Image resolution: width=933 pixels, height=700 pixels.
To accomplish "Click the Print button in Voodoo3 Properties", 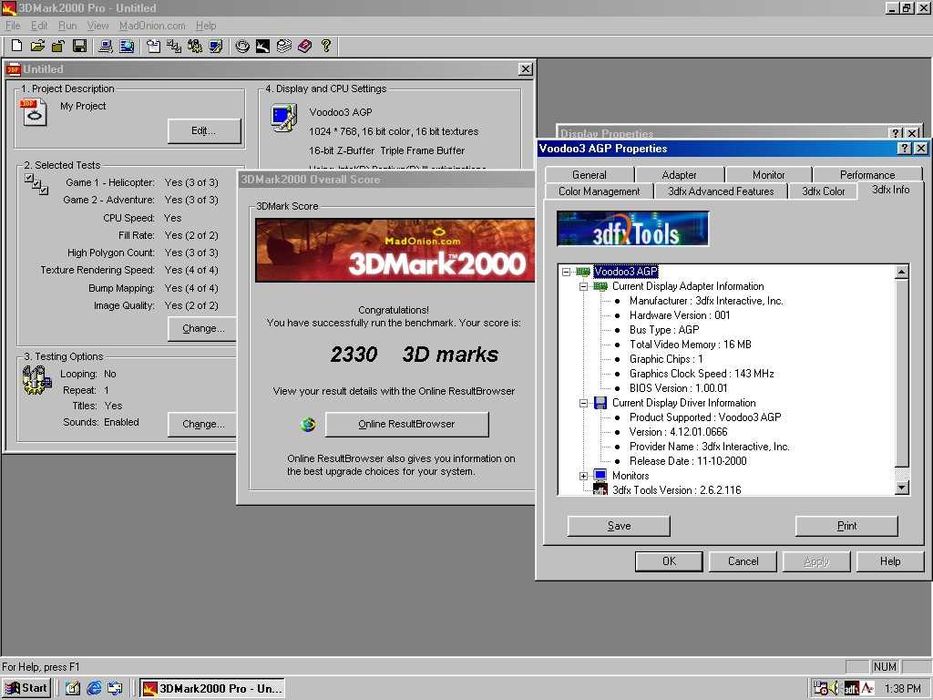I will 846,526.
